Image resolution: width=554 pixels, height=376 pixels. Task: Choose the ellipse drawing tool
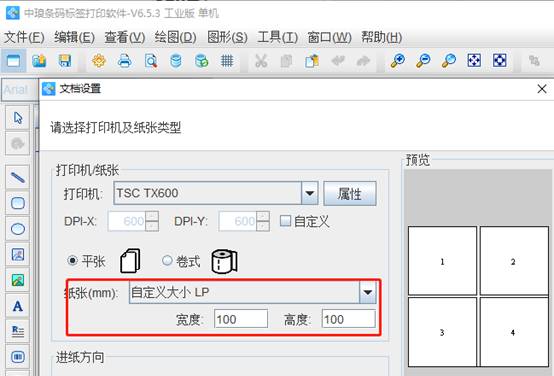click(x=18, y=229)
